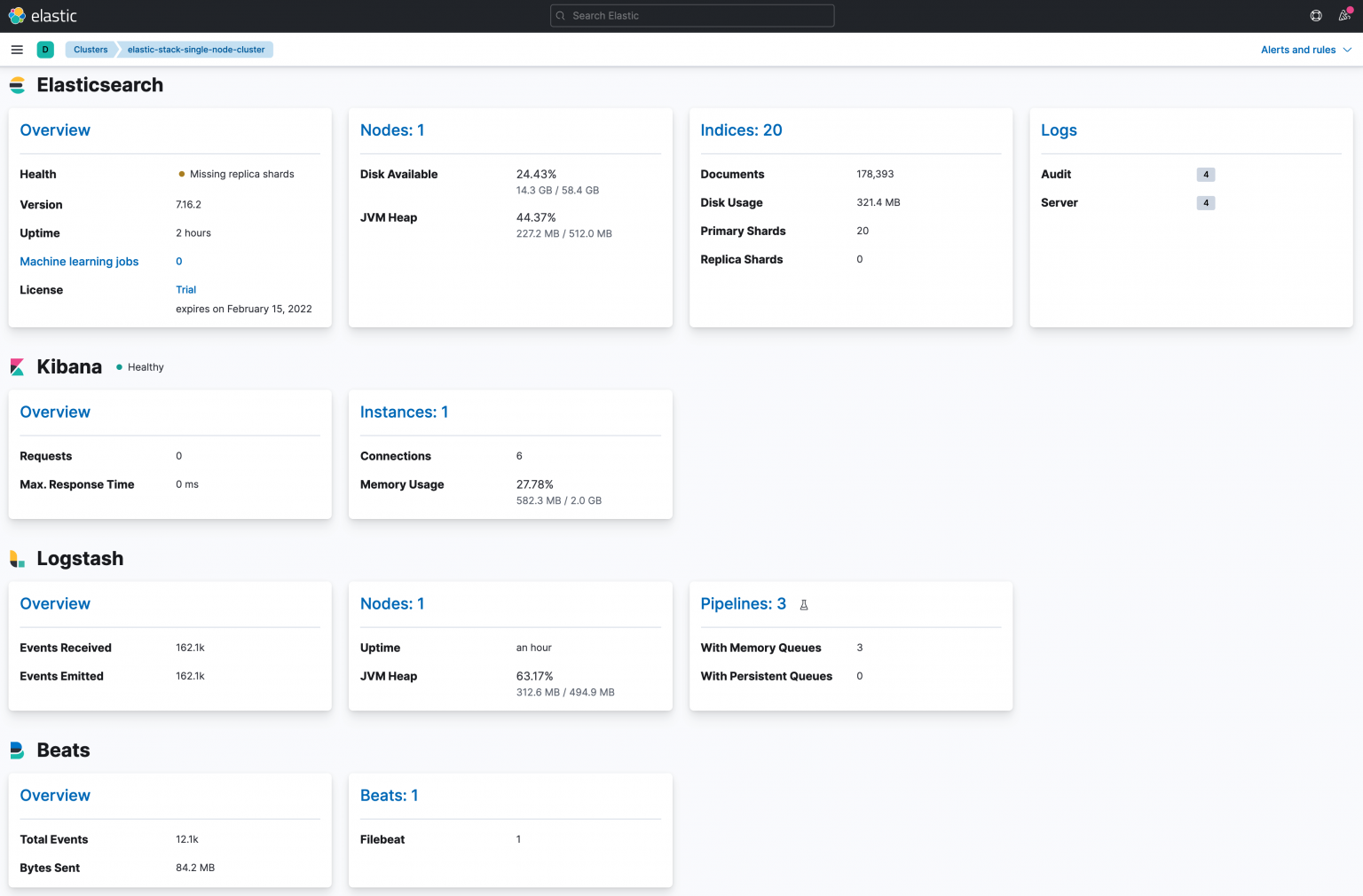The image size is (1363, 896).
Task: Click the Kibana section logo
Action: [17, 367]
